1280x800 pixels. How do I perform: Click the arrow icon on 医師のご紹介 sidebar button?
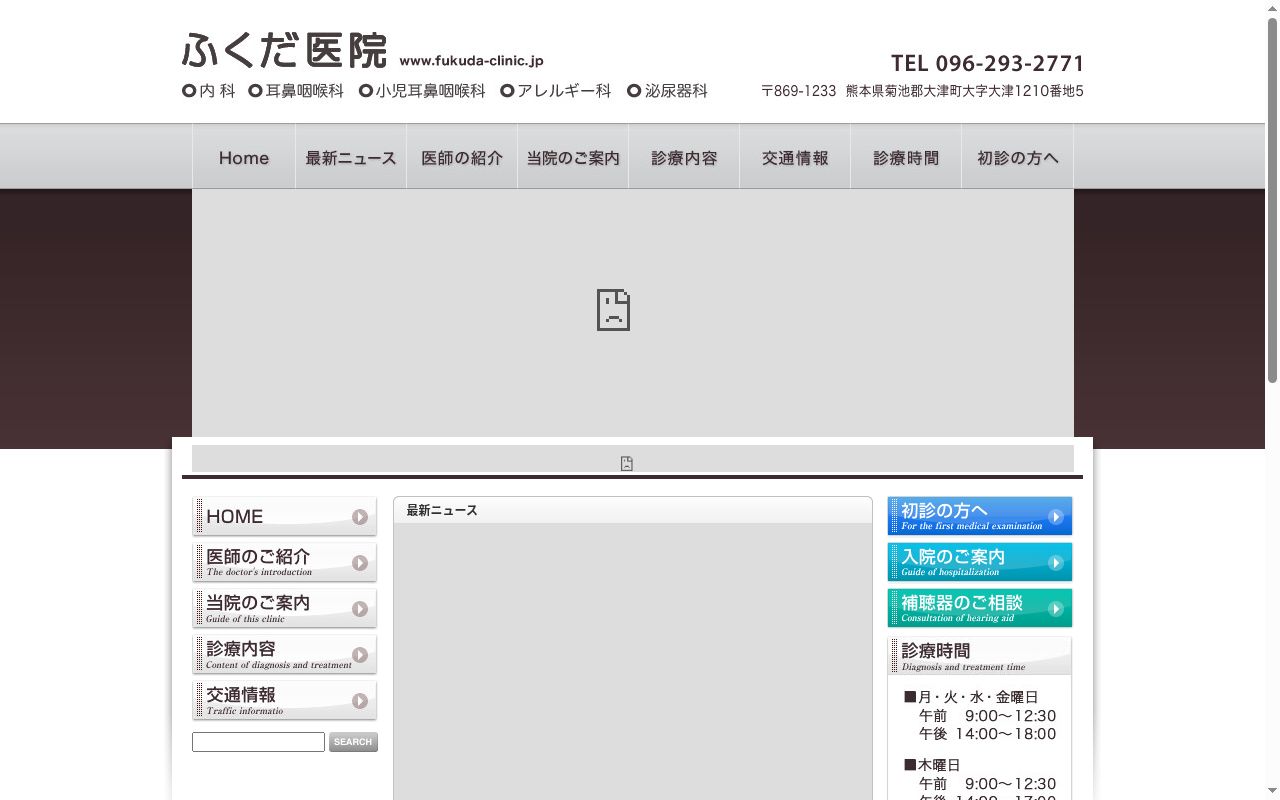coord(360,563)
